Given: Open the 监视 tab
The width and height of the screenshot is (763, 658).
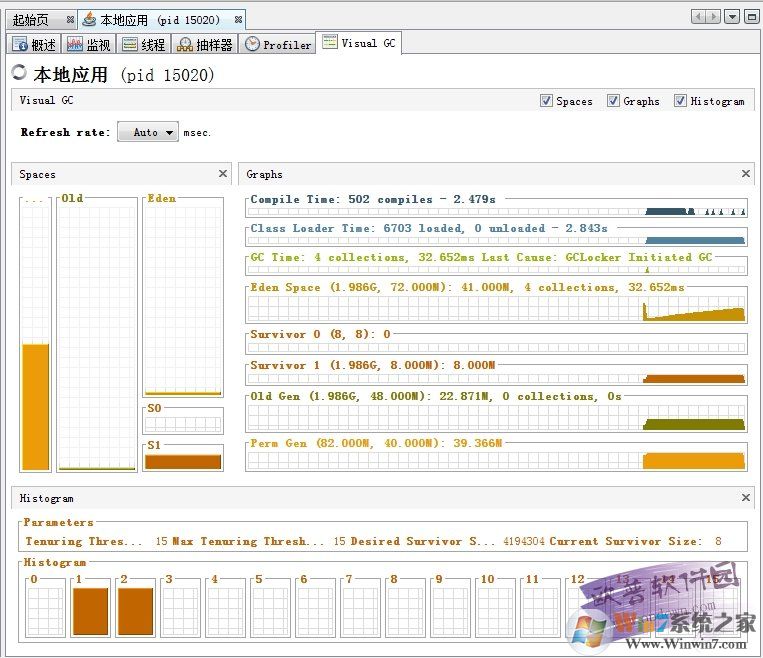Looking at the screenshot, I should click(x=89, y=45).
